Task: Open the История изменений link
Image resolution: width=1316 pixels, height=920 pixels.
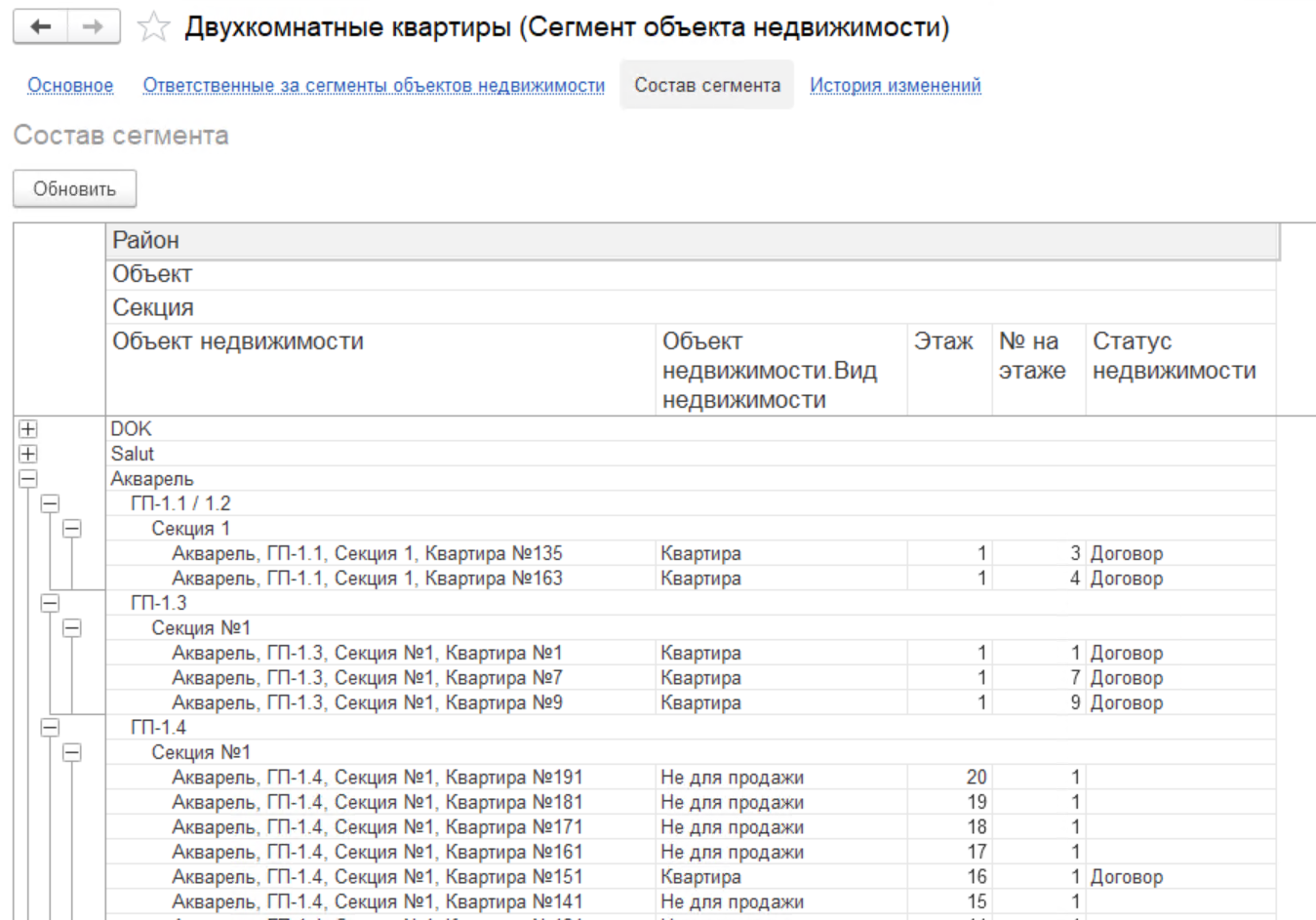Action: point(895,86)
